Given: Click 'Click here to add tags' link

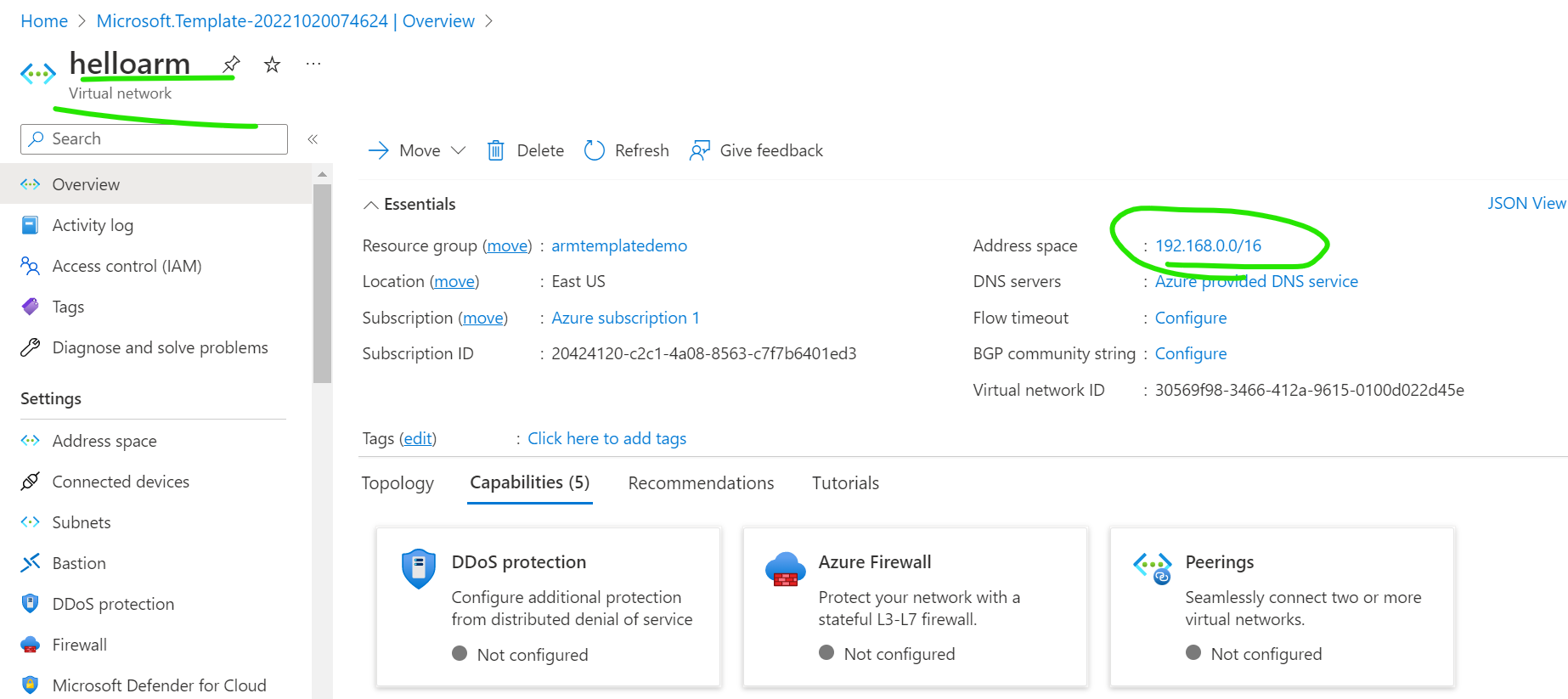Looking at the screenshot, I should pyautogui.click(x=606, y=438).
